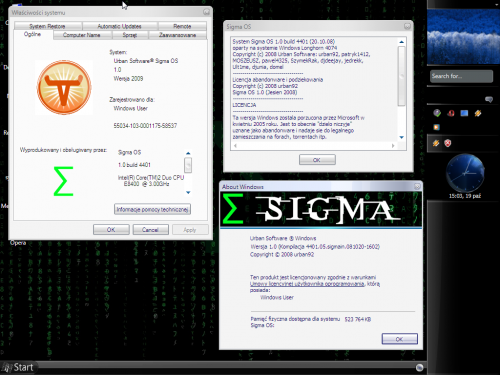Launch the globe with green checkmark icon
The image size is (500, 375).
pos(437,113)
